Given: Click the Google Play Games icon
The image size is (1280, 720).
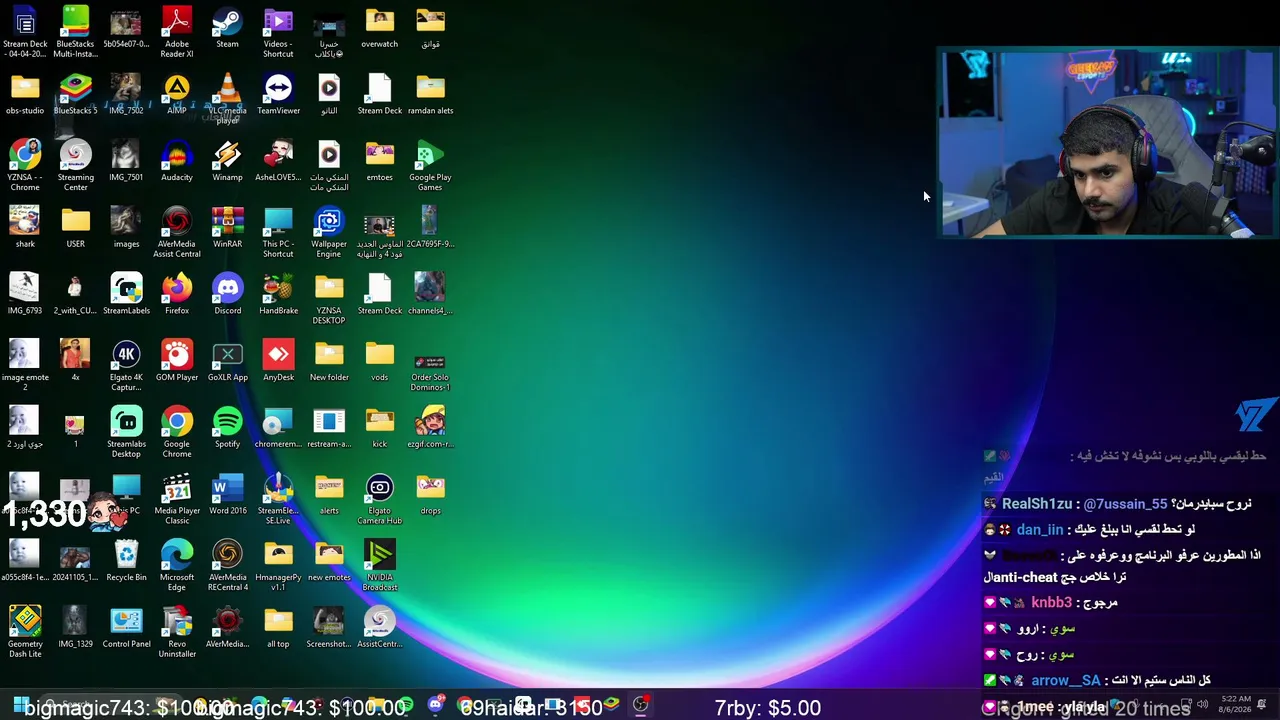Looking at the screenshot, I should point(430,166).
